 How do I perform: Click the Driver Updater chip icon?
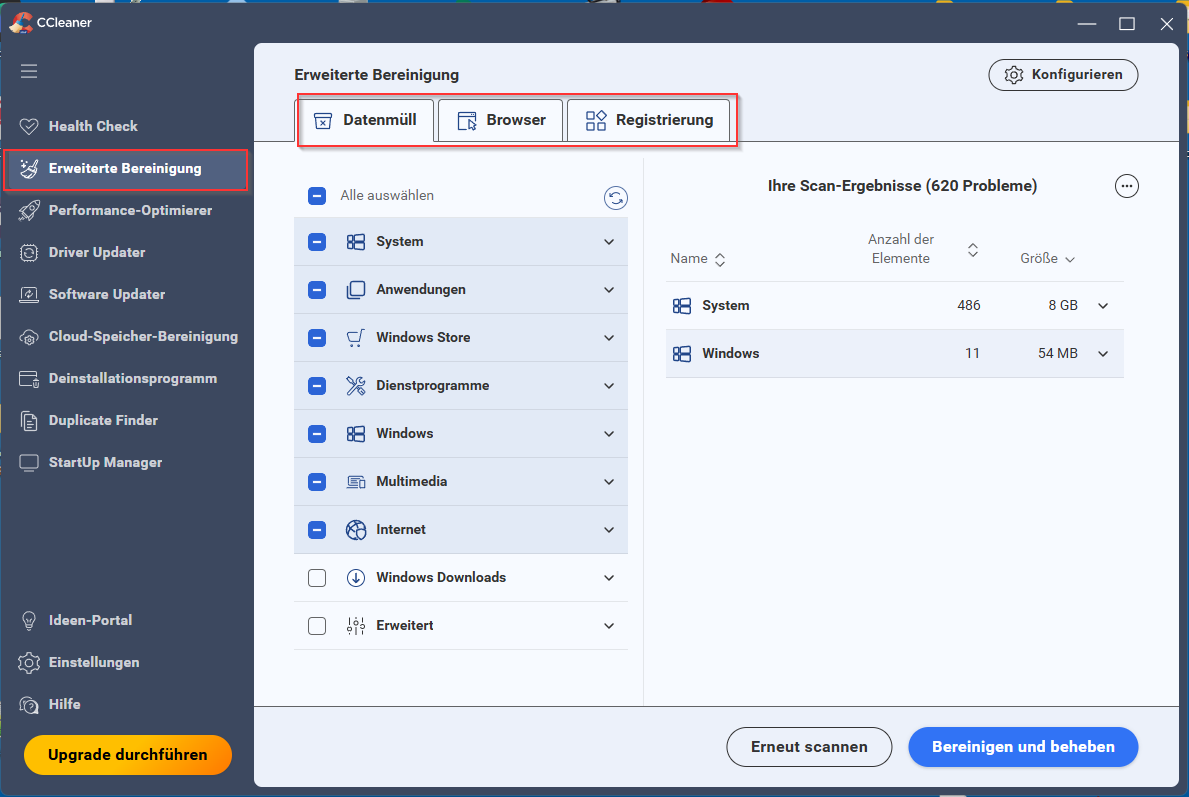tap(29, 253)
